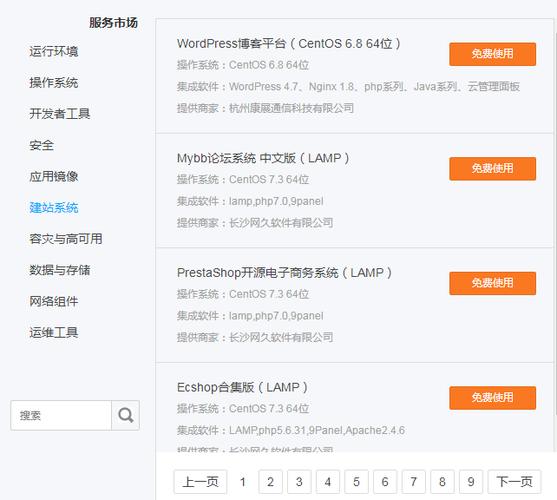The image size is (557, 500).
Task: Click WordPress 4.7 integrated software line
Action: [348, 87]
